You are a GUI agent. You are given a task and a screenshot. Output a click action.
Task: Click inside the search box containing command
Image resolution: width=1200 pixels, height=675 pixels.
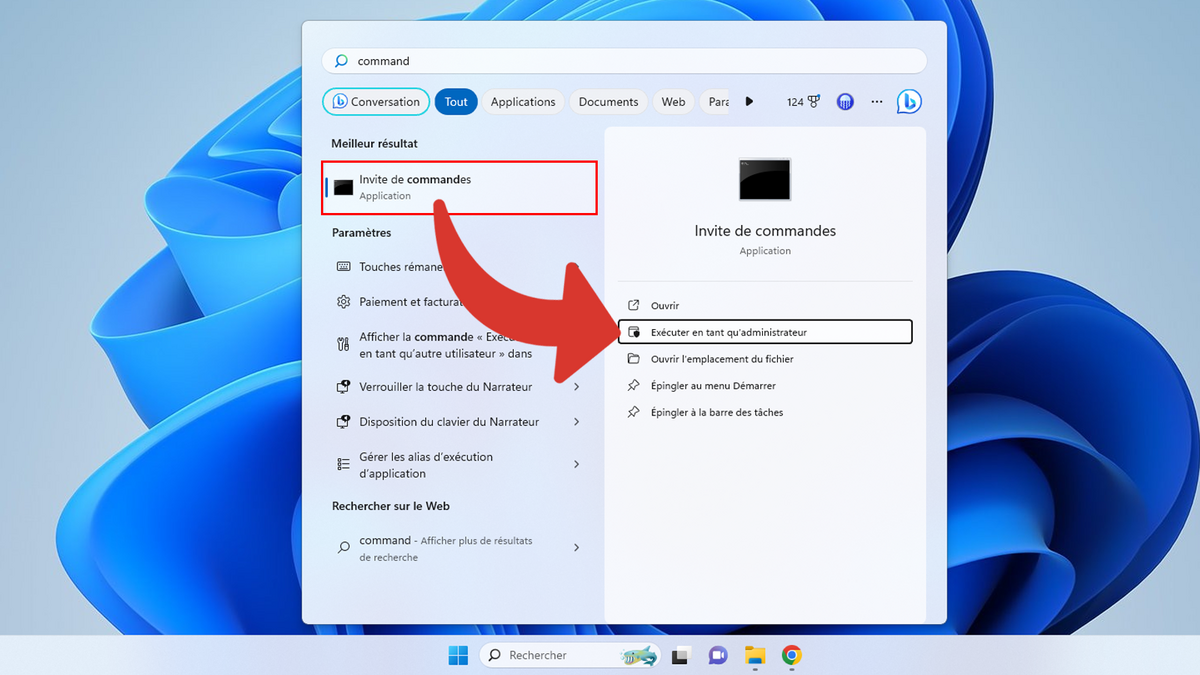(624, 61)
